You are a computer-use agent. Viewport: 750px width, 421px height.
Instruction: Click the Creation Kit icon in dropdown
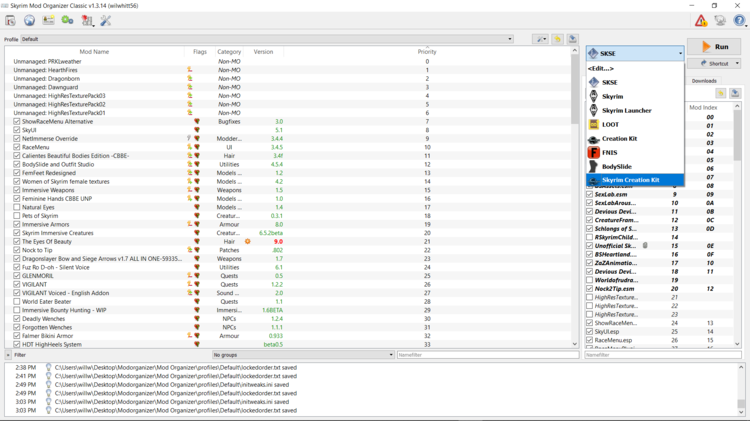click(x=594, y=139)
